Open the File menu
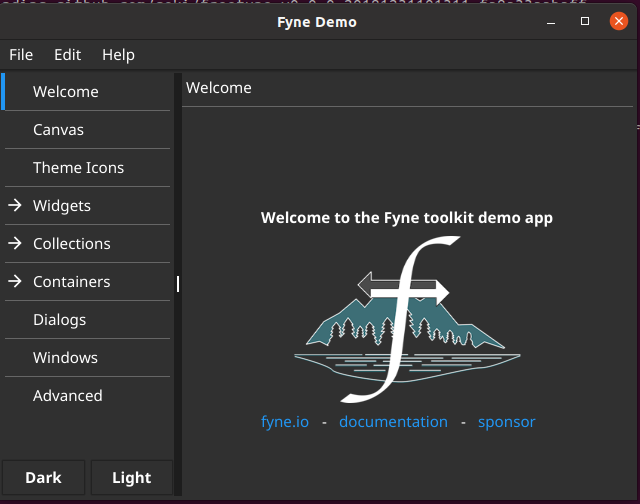640x504 pixels. point(21,55)
